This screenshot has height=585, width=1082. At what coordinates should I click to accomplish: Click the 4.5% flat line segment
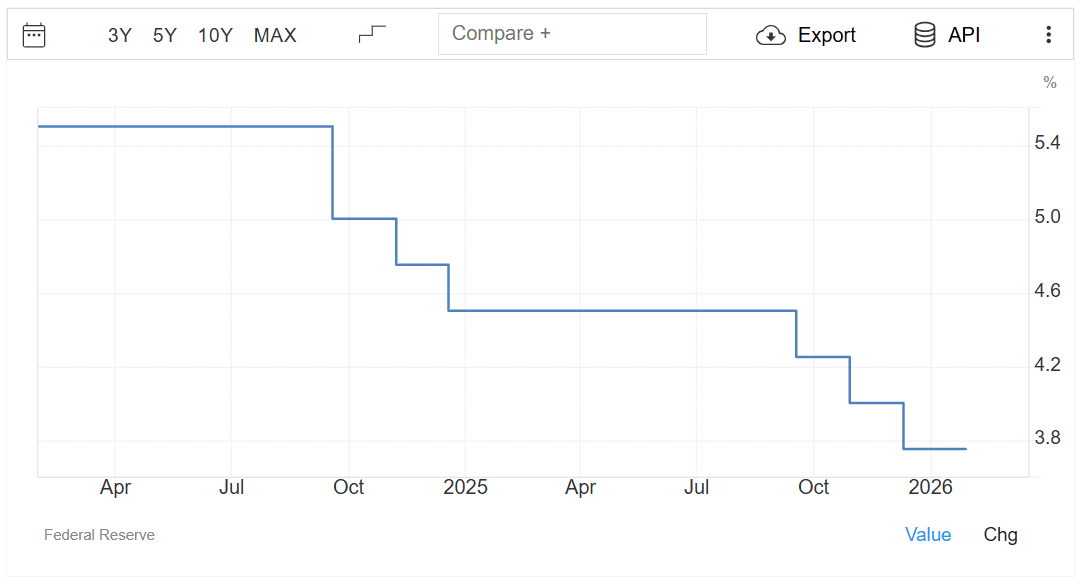[x=620, y=311]
